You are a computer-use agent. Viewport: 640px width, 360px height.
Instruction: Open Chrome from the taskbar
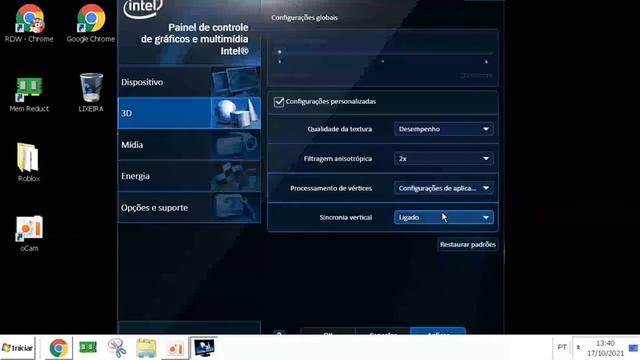58,348
